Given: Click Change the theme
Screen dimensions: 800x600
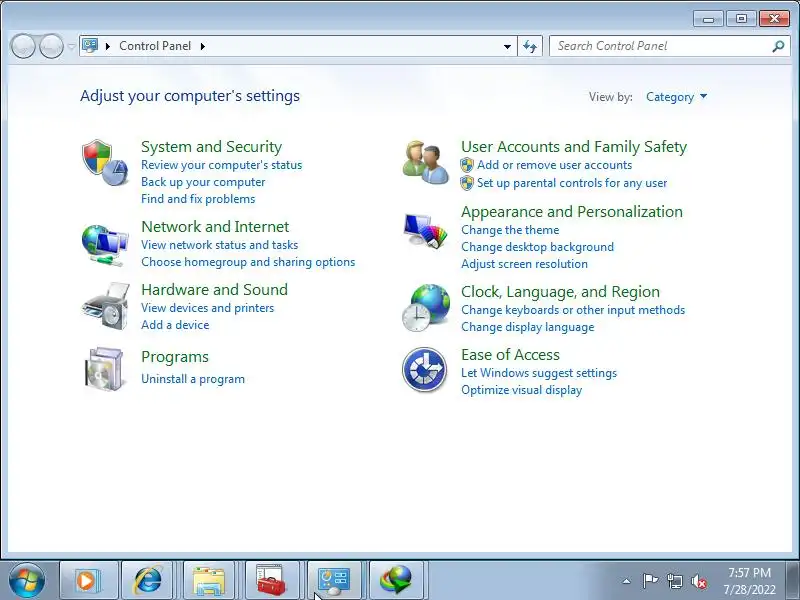Looking at the screenshot, I should pyautogui.click(x=510, y=230).
